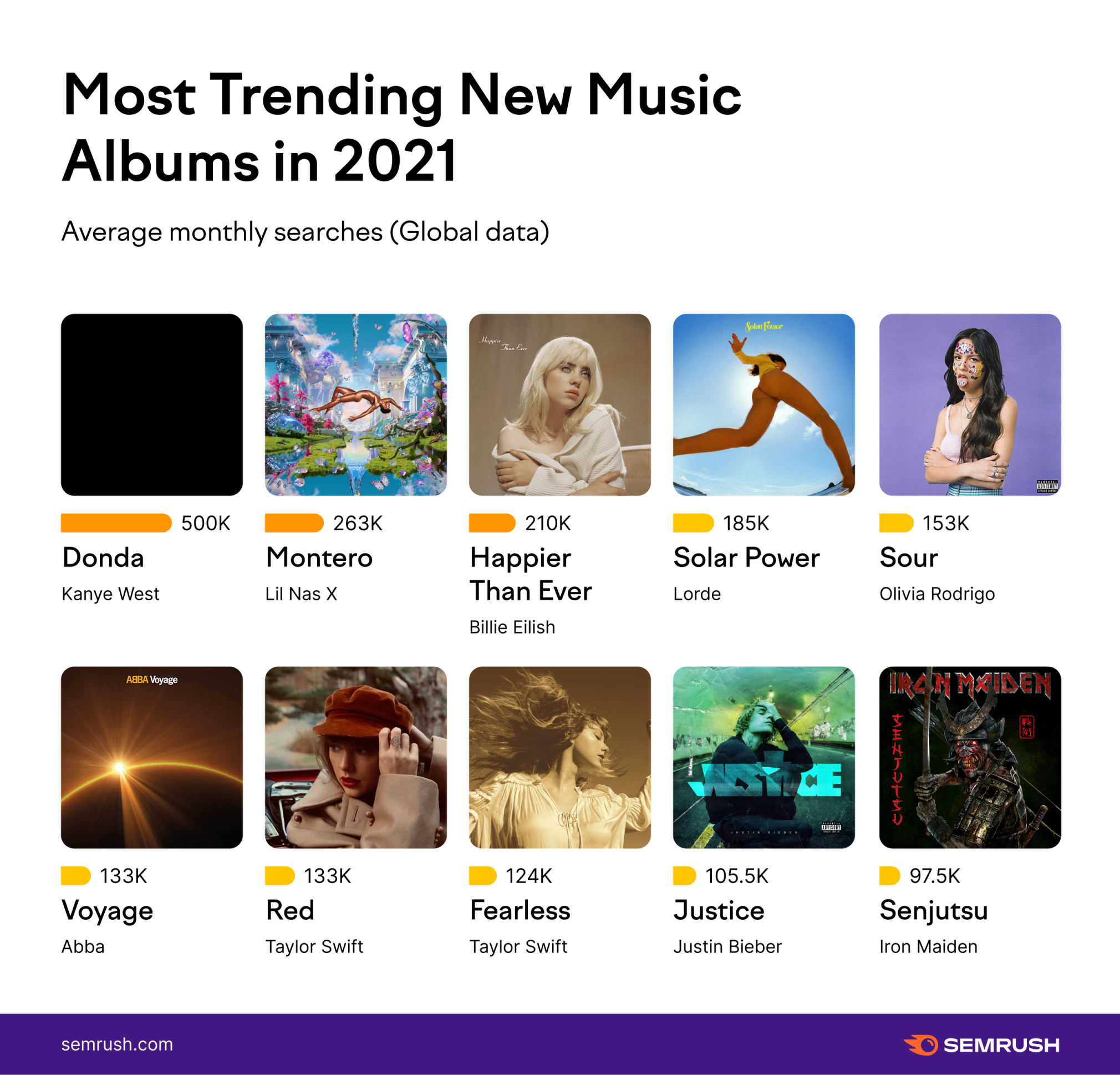The width and height of the screenshot is (1120, 1075).
Task: Click the SEMRUSH wordmark in footer
Action: (x=1001, y=1045)
